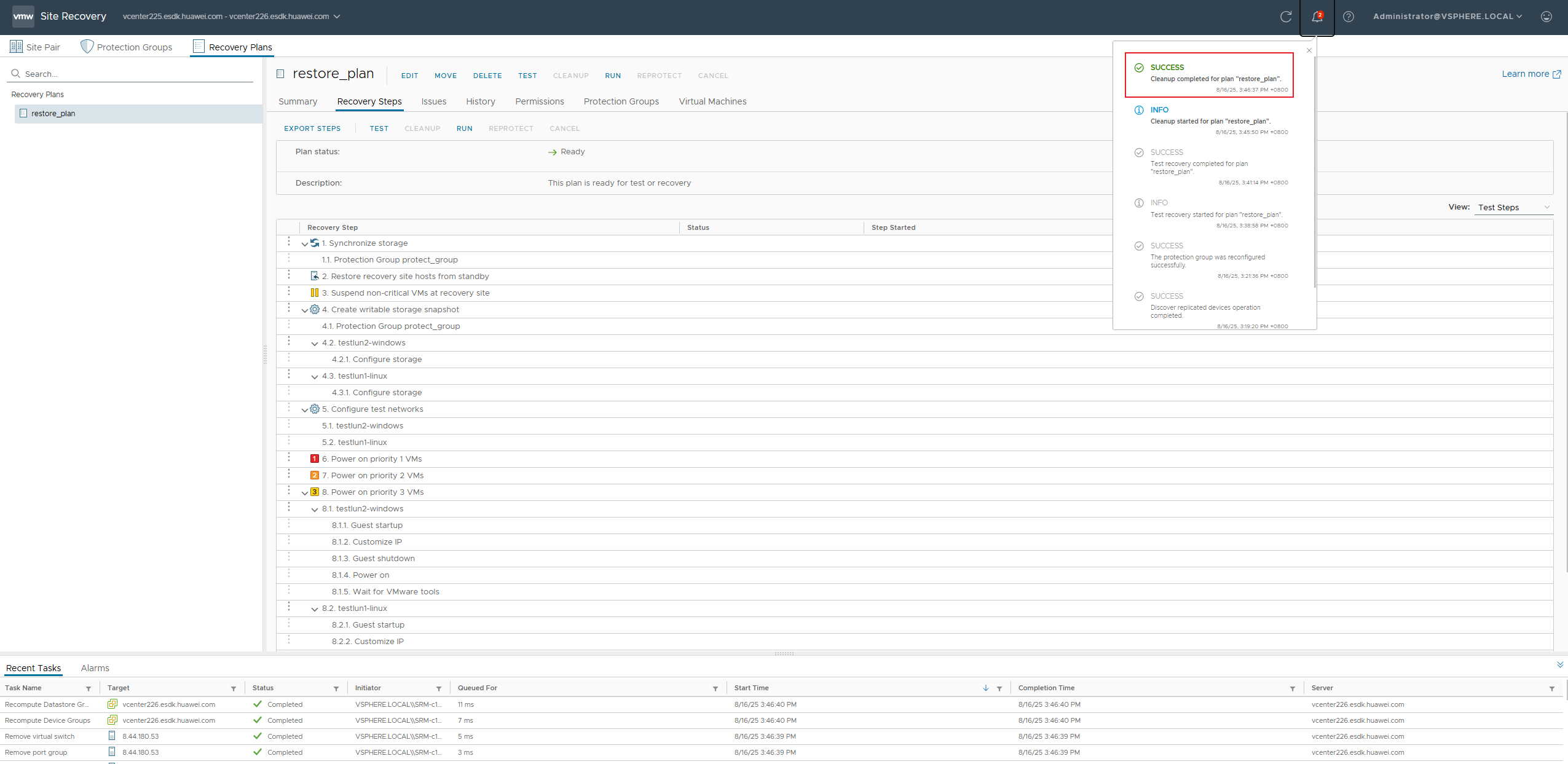Click the Synchronize storage step icon

(x=315, y=243)
